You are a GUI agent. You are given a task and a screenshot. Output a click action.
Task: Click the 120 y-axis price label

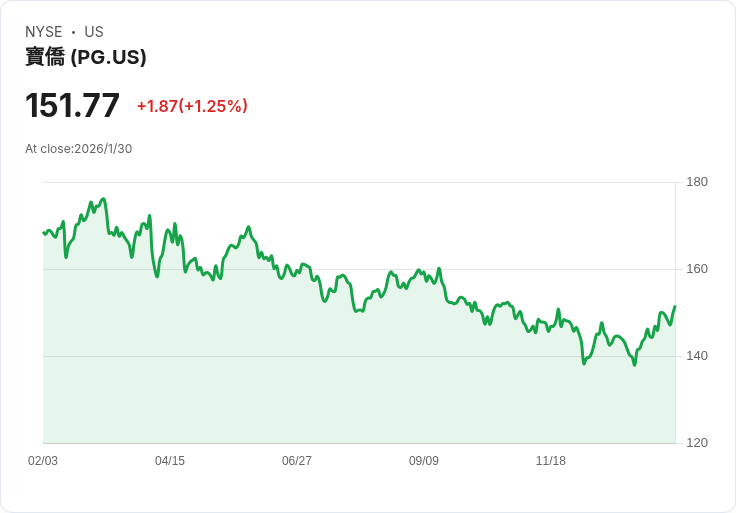click(x=697, y=443)
